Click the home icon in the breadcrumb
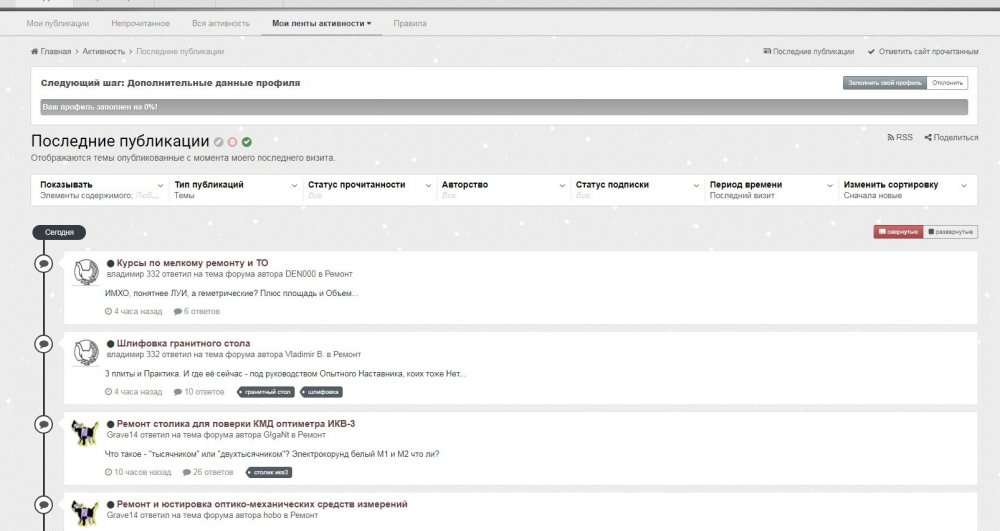The image size is (1000, 531). tap(35, 51)
